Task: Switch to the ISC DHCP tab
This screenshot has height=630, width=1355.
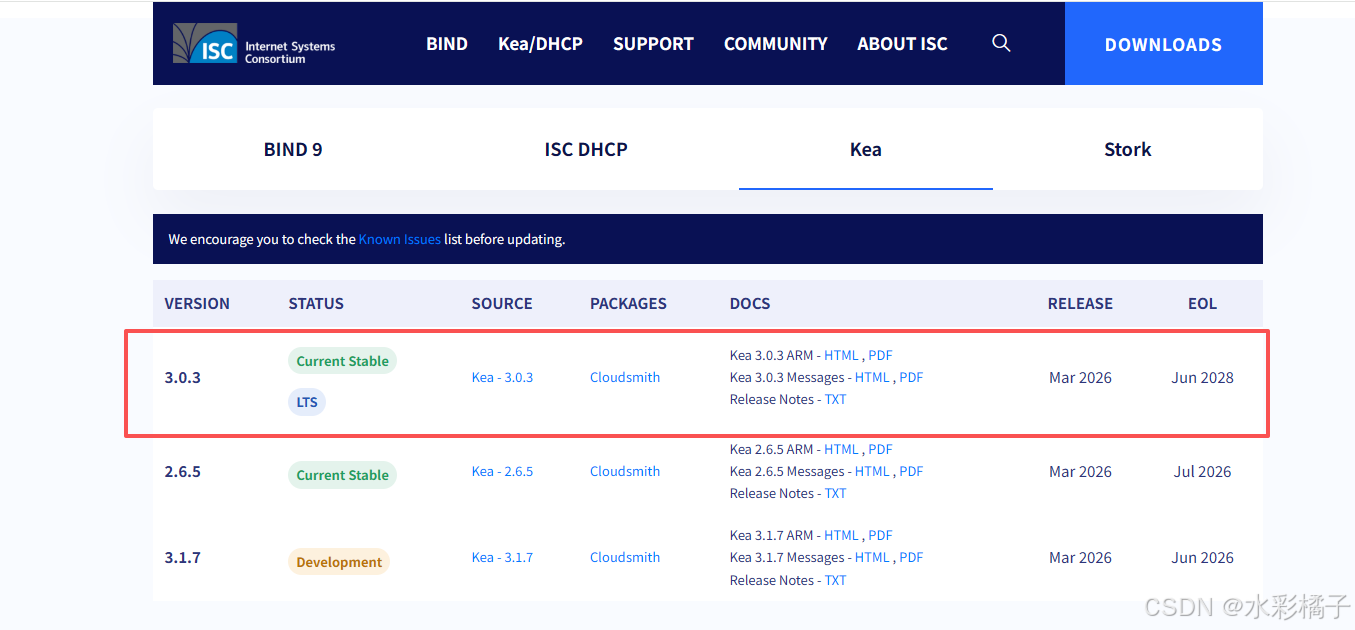Action: [586, 149]
